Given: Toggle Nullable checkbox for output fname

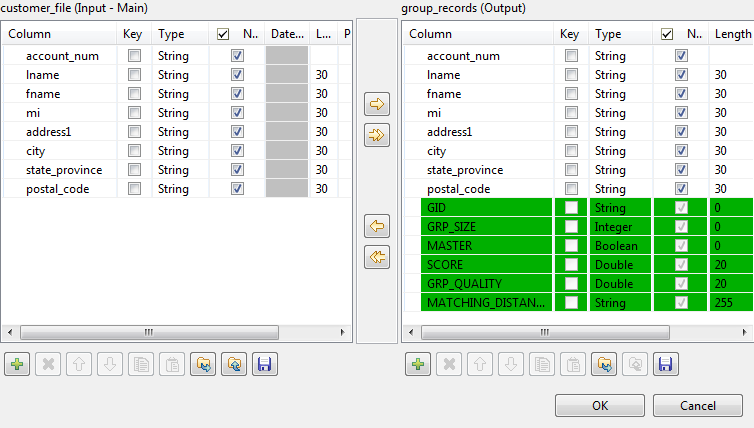Looking at the screenshot, I should point(681,94).
